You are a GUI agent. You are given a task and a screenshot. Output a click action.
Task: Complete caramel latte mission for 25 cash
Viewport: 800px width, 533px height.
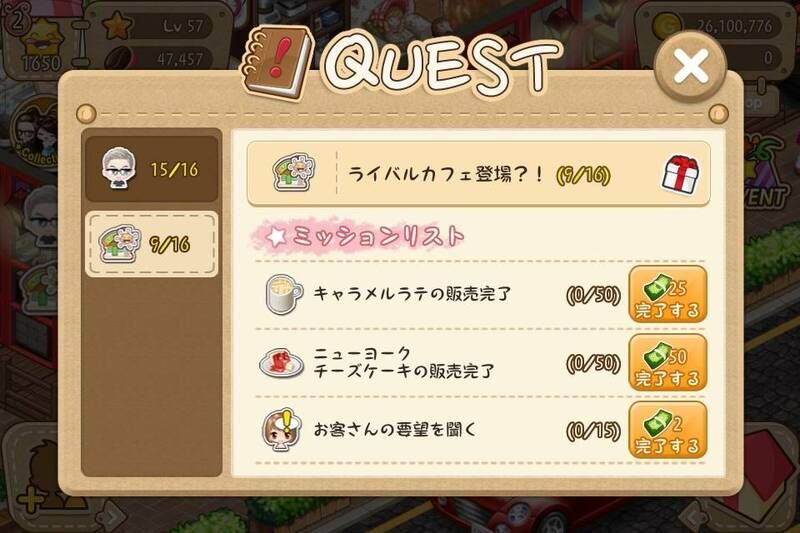[x=667, y=294]
